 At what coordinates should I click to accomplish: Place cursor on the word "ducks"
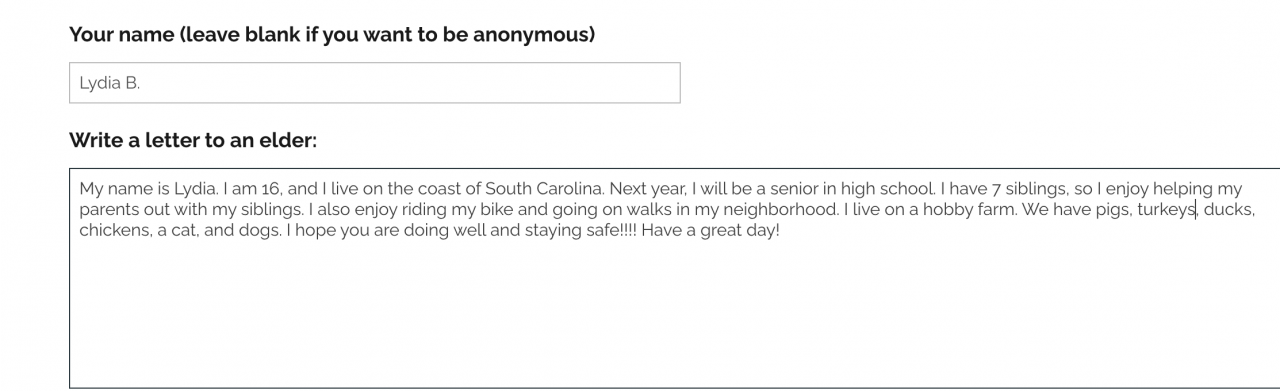[1229, 210]
